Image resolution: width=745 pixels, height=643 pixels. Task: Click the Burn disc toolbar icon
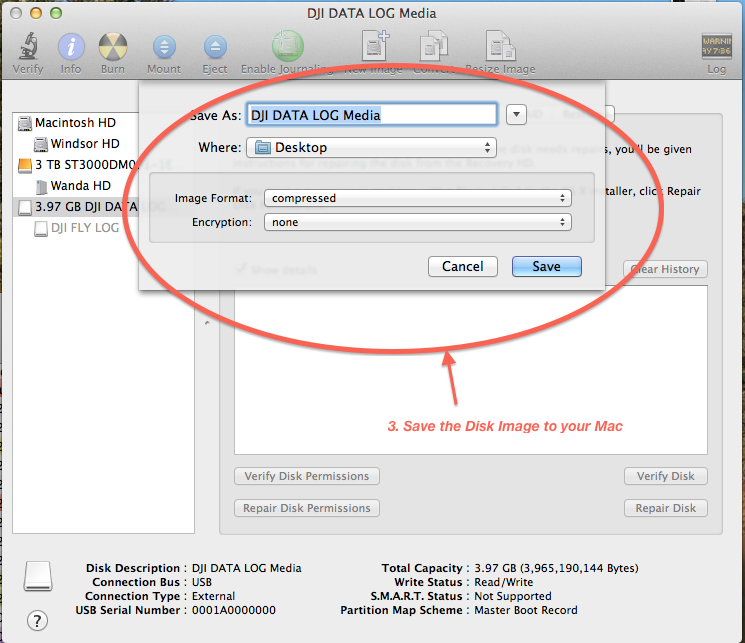[113, 47]
